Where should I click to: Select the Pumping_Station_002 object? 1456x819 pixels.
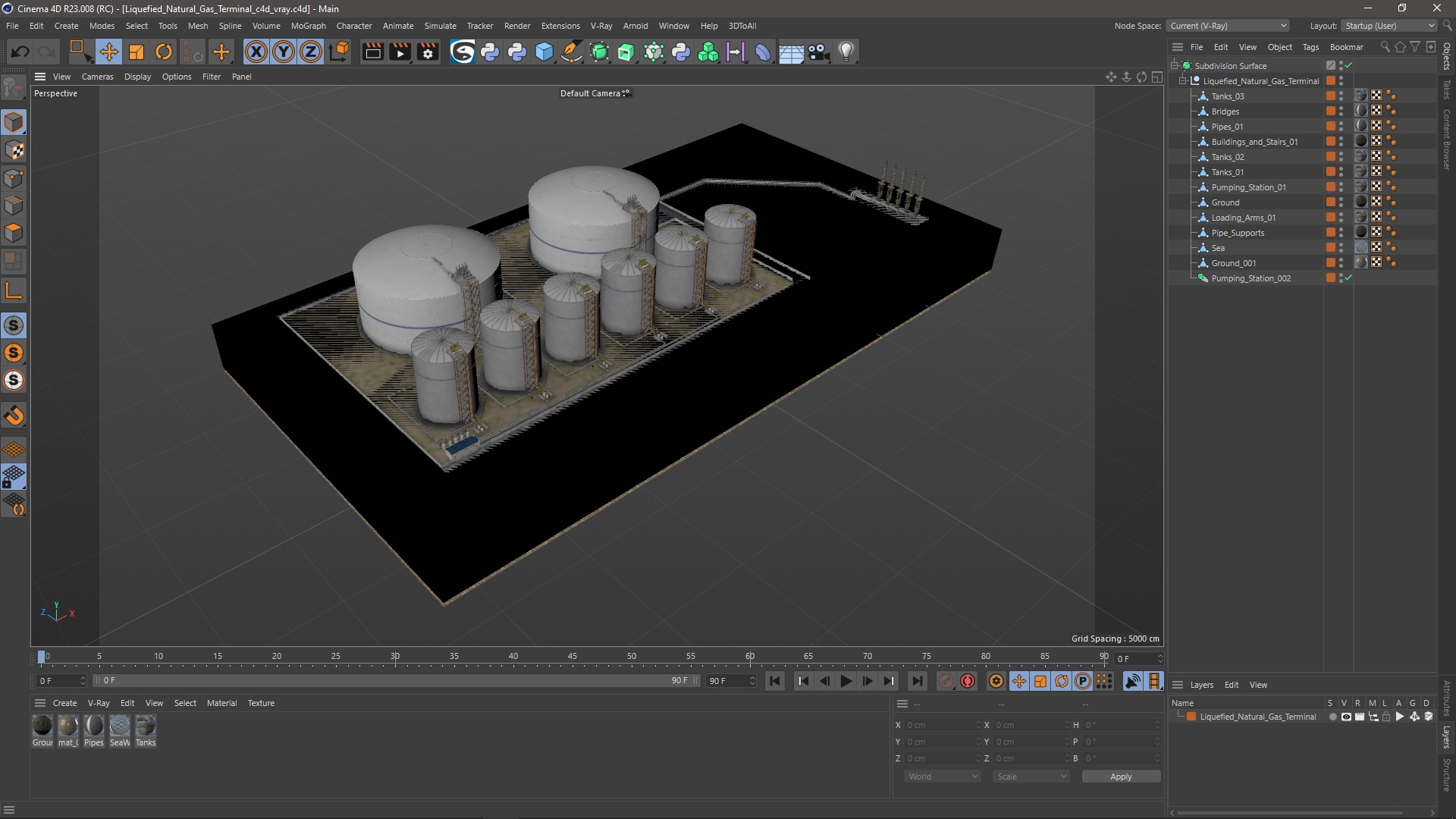tap(1250, 278)
